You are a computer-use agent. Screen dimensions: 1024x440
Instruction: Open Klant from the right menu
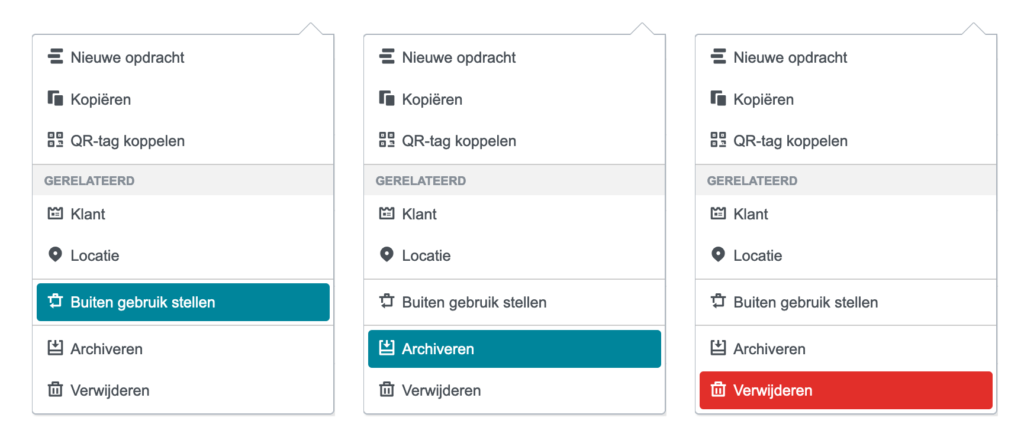click(x=751, y=213)
